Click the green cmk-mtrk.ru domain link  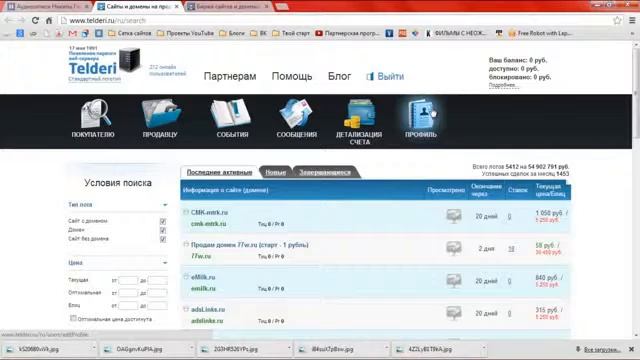209,224
